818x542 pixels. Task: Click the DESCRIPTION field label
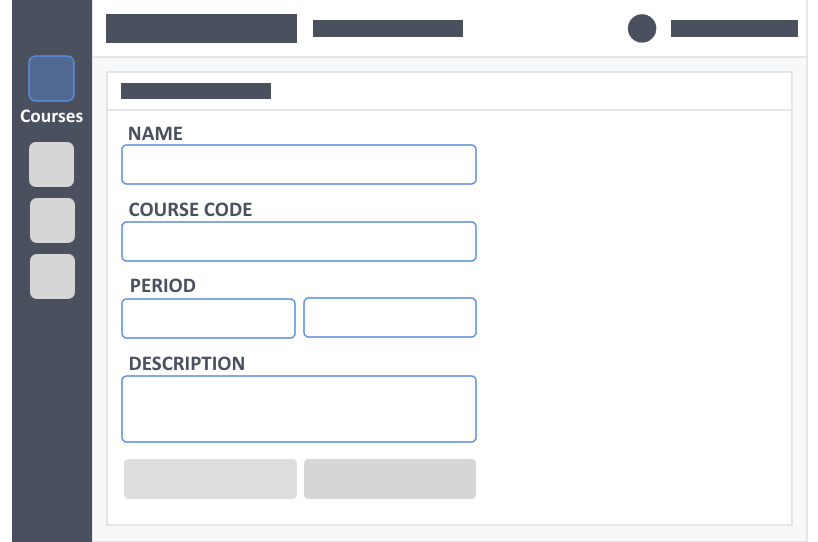tap(187, 364)
